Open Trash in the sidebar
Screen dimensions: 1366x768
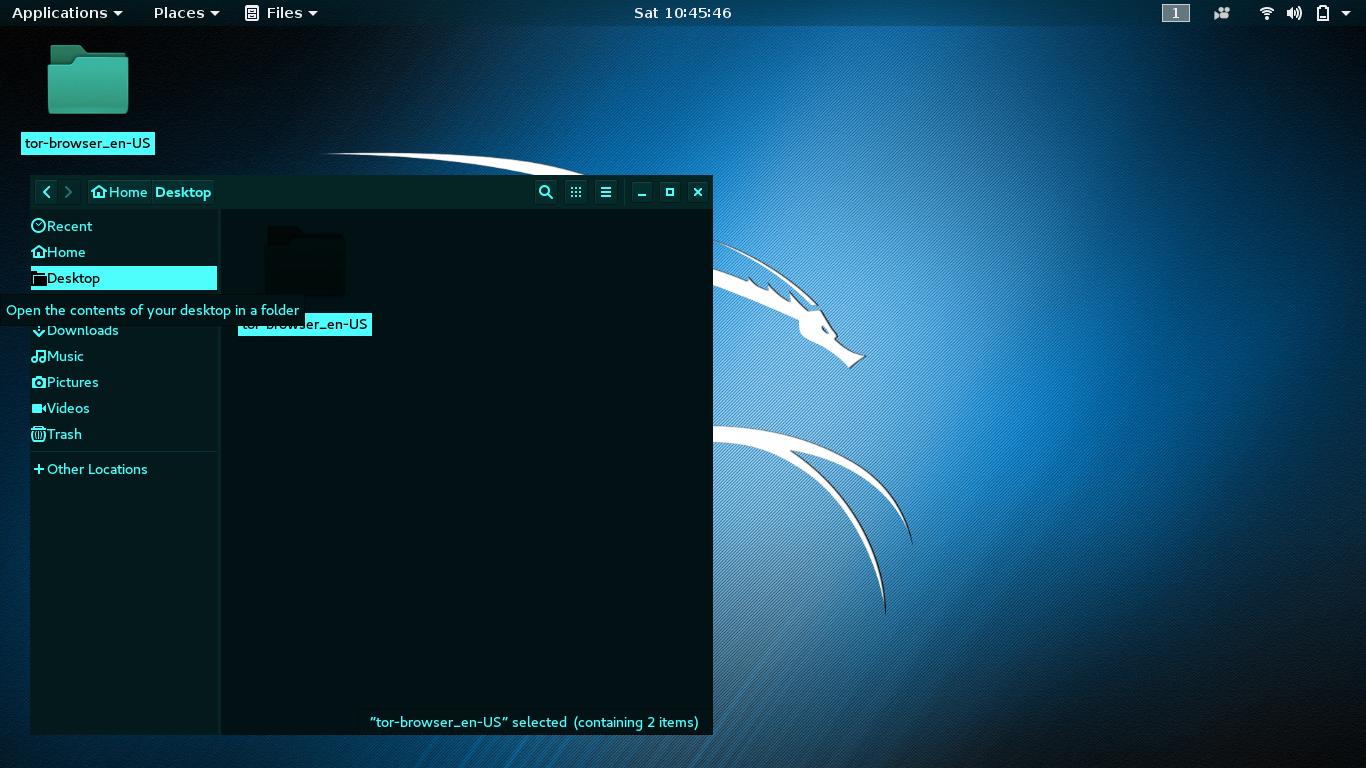(x=124, y=434)
